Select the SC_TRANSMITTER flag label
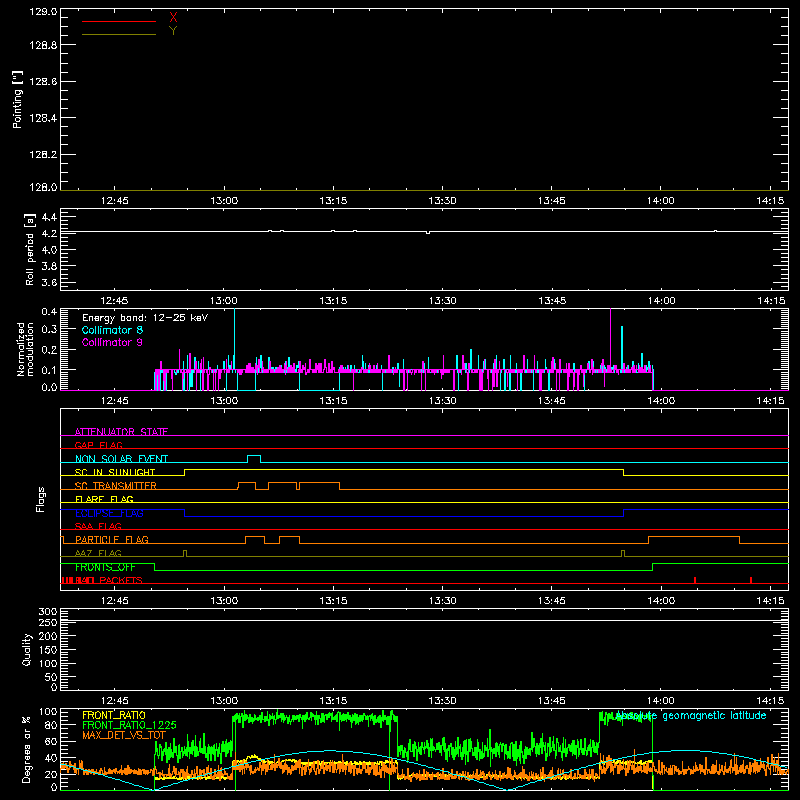The image size is (800, 800). 116,486
